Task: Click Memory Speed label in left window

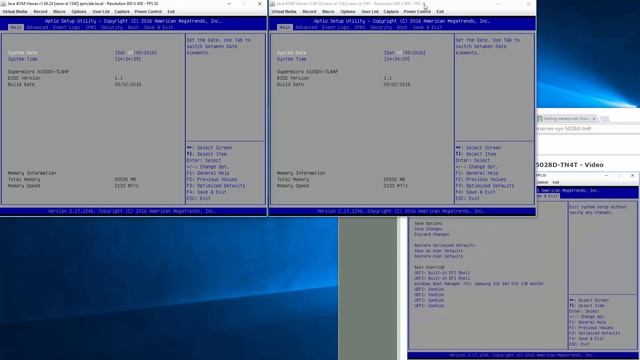Action: click(24, 186)
